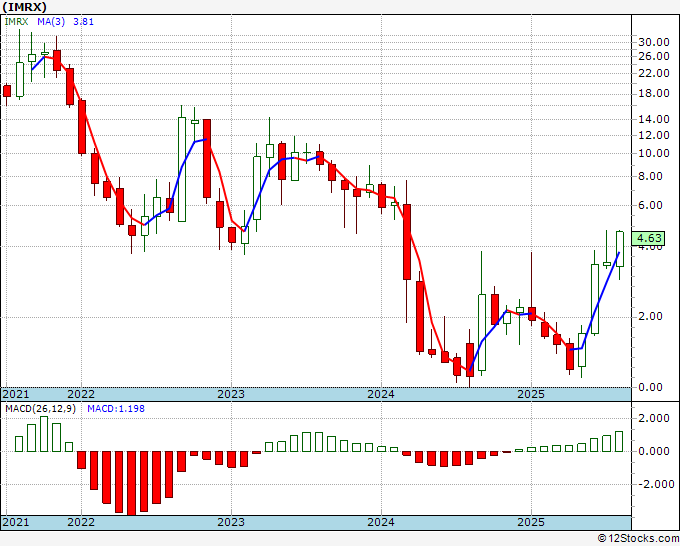This screenshot has width=680, height=546.
Task: Click the deepest red MACD bar in 2022
Action: [131, 483]
